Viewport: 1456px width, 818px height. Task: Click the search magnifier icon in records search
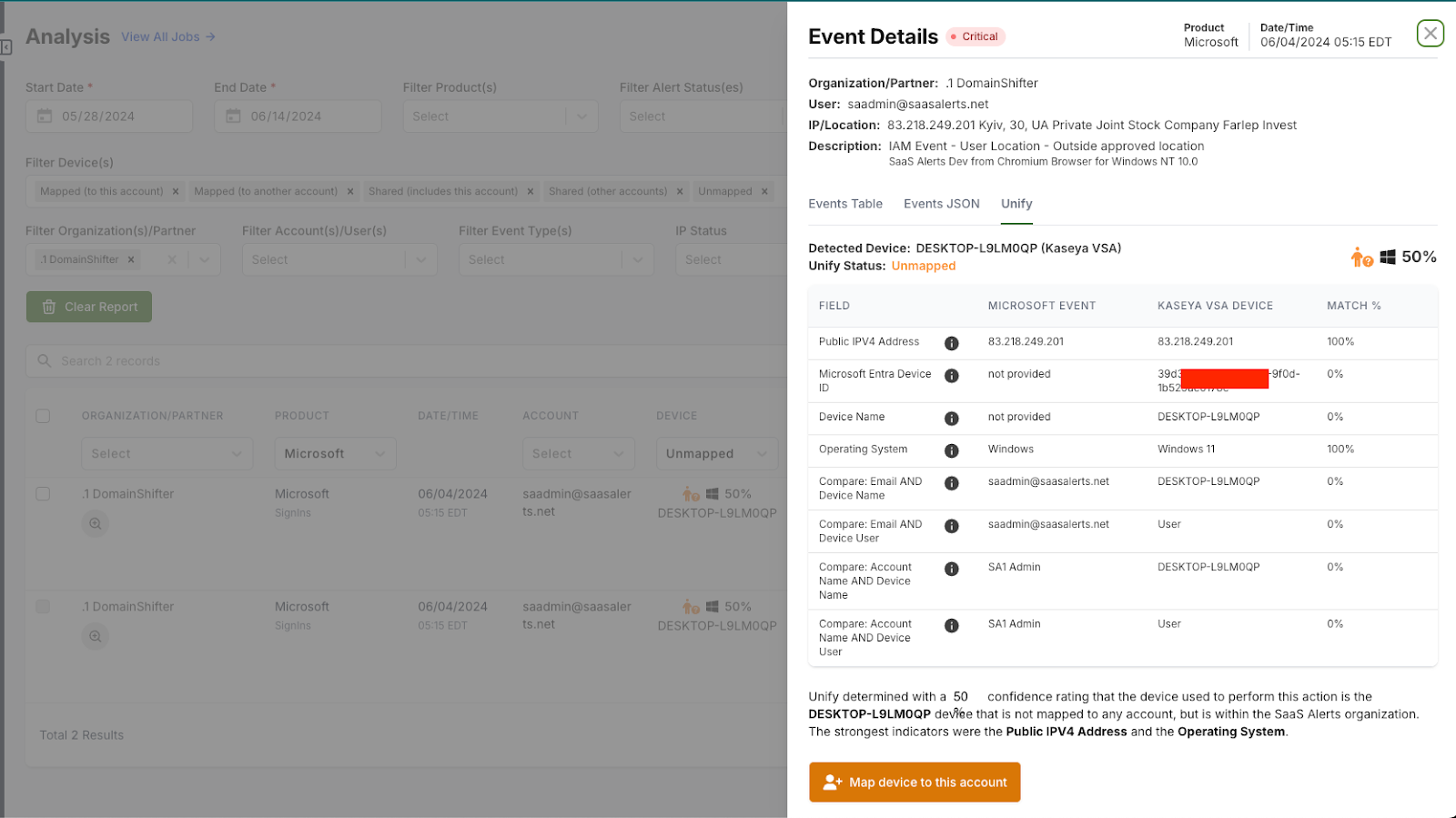point(44,360)
